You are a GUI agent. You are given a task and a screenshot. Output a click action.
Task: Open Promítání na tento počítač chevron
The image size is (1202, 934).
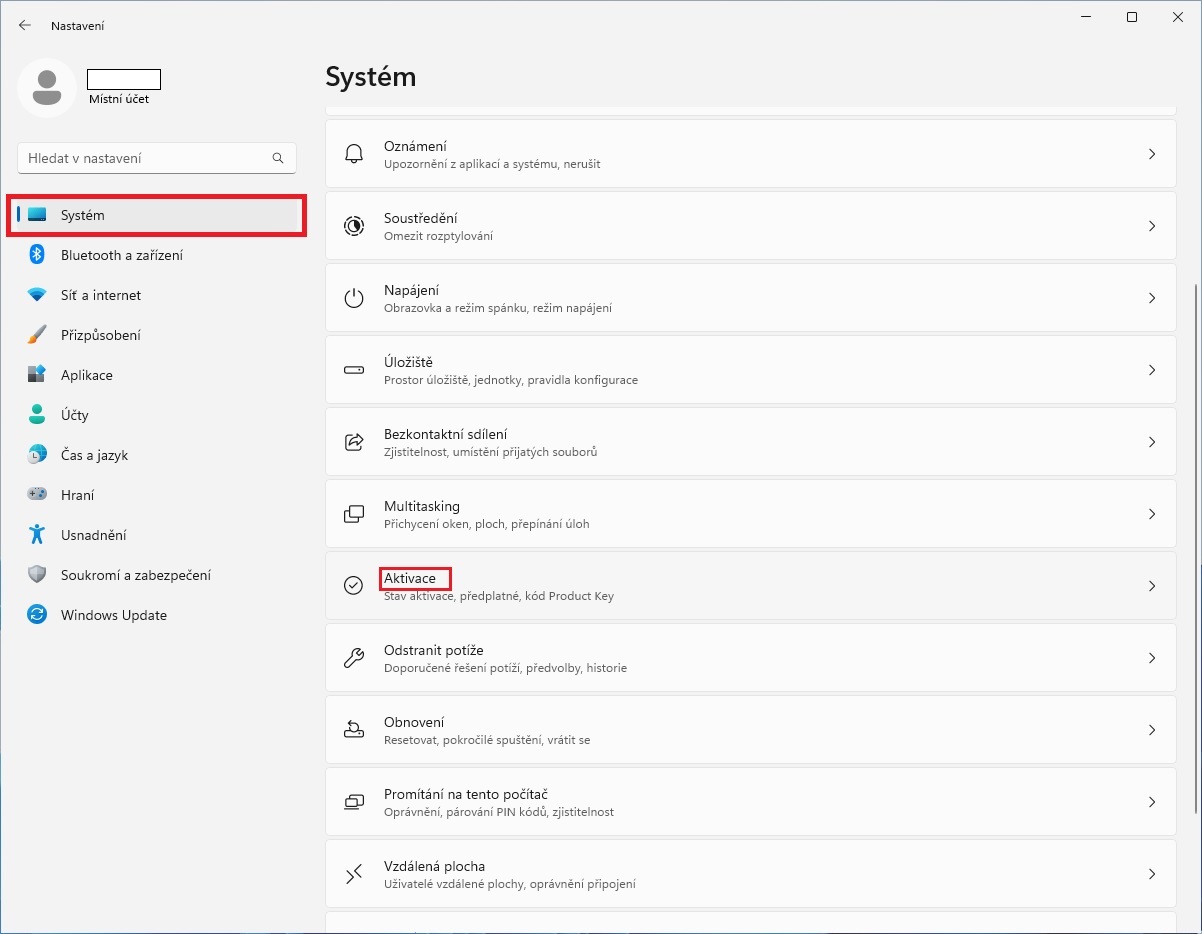pyautogui.click(x=1152, y=802)
